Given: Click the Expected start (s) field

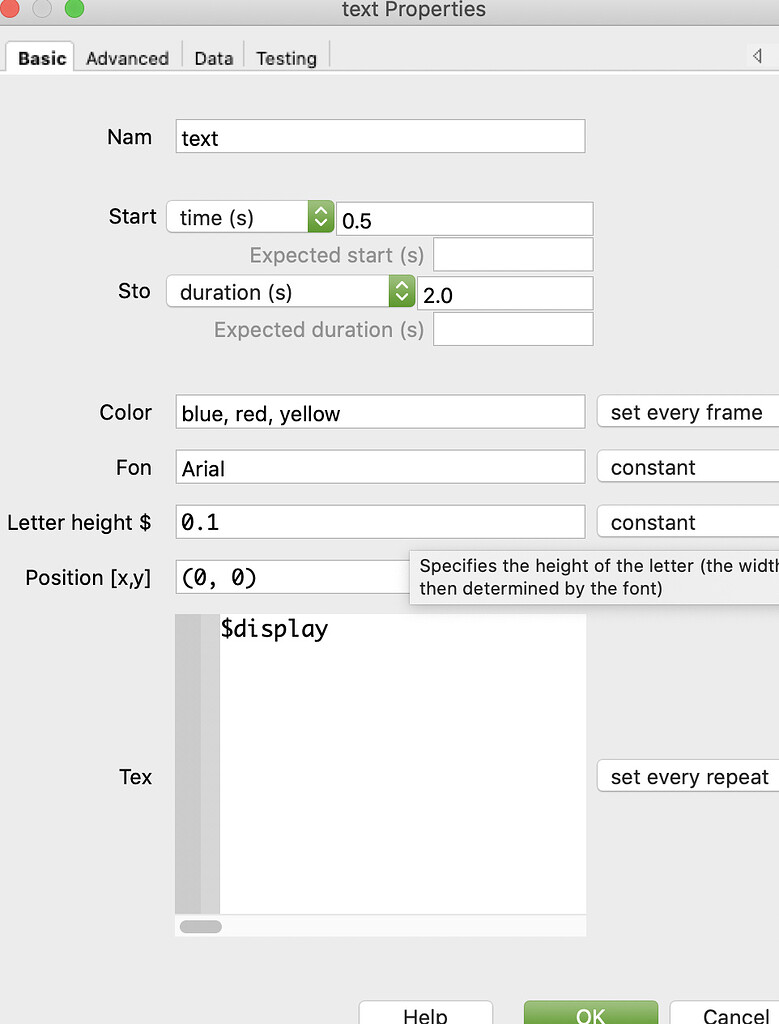Looking at the screenshot, I should coord(512,254).
